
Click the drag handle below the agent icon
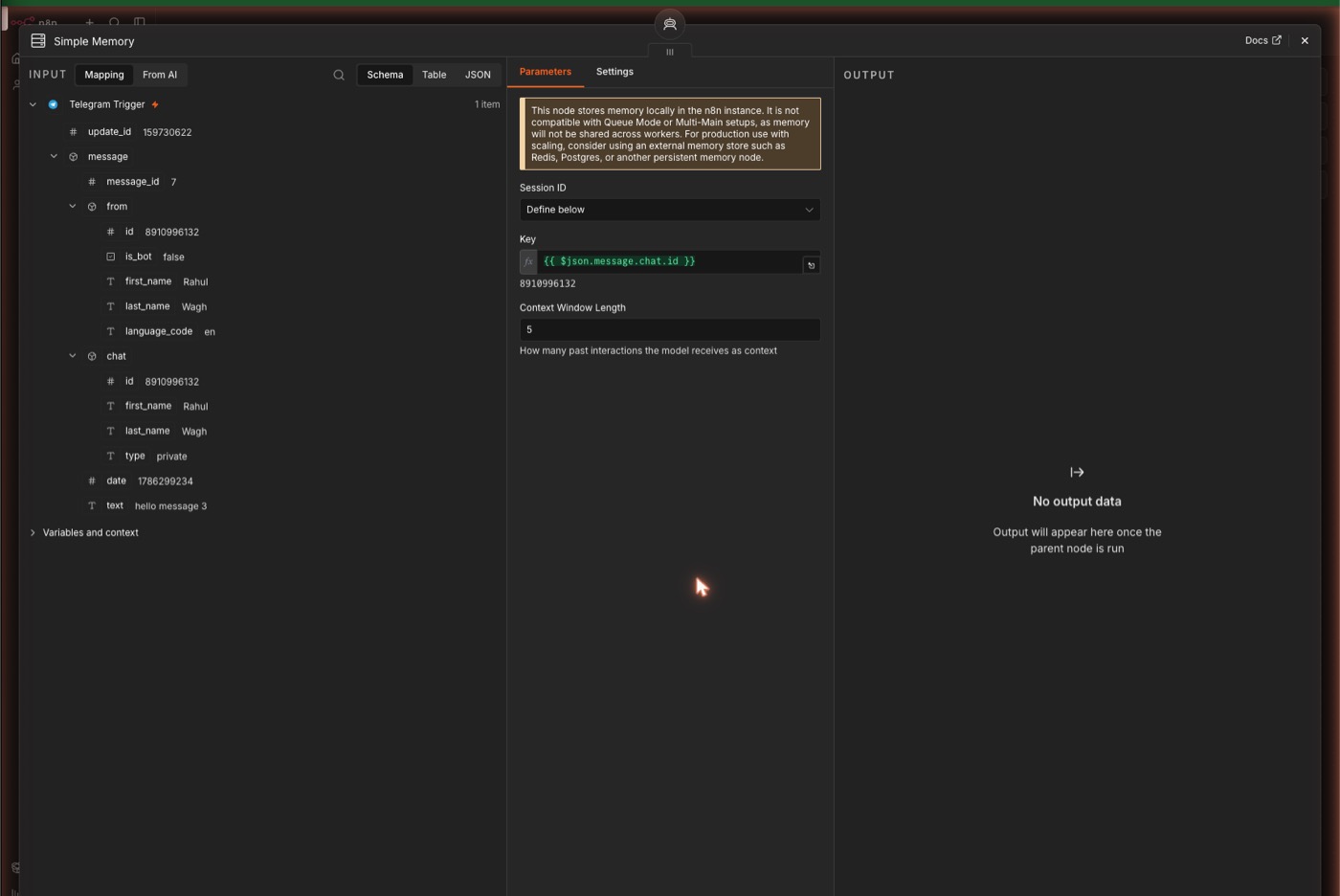[x=670, y=52]
